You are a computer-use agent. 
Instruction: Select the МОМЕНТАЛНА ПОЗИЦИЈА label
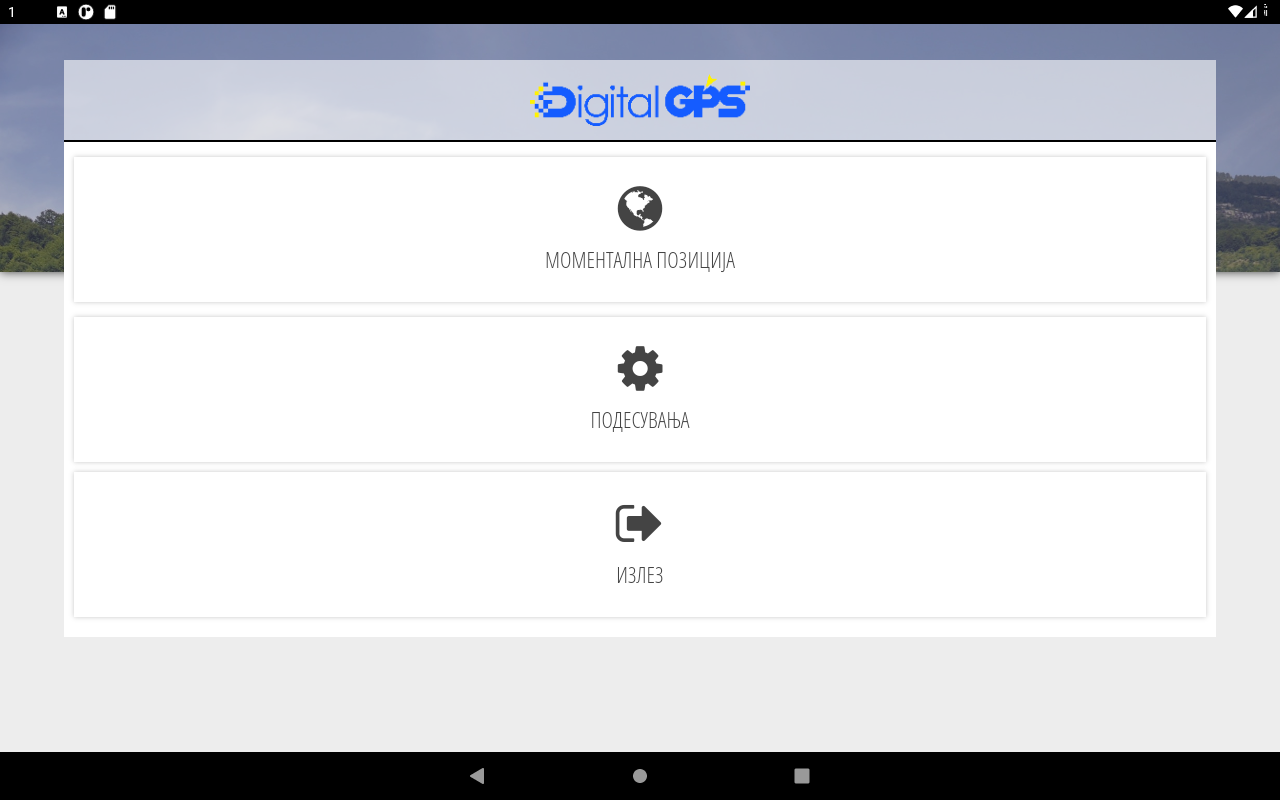click(640, 261)
